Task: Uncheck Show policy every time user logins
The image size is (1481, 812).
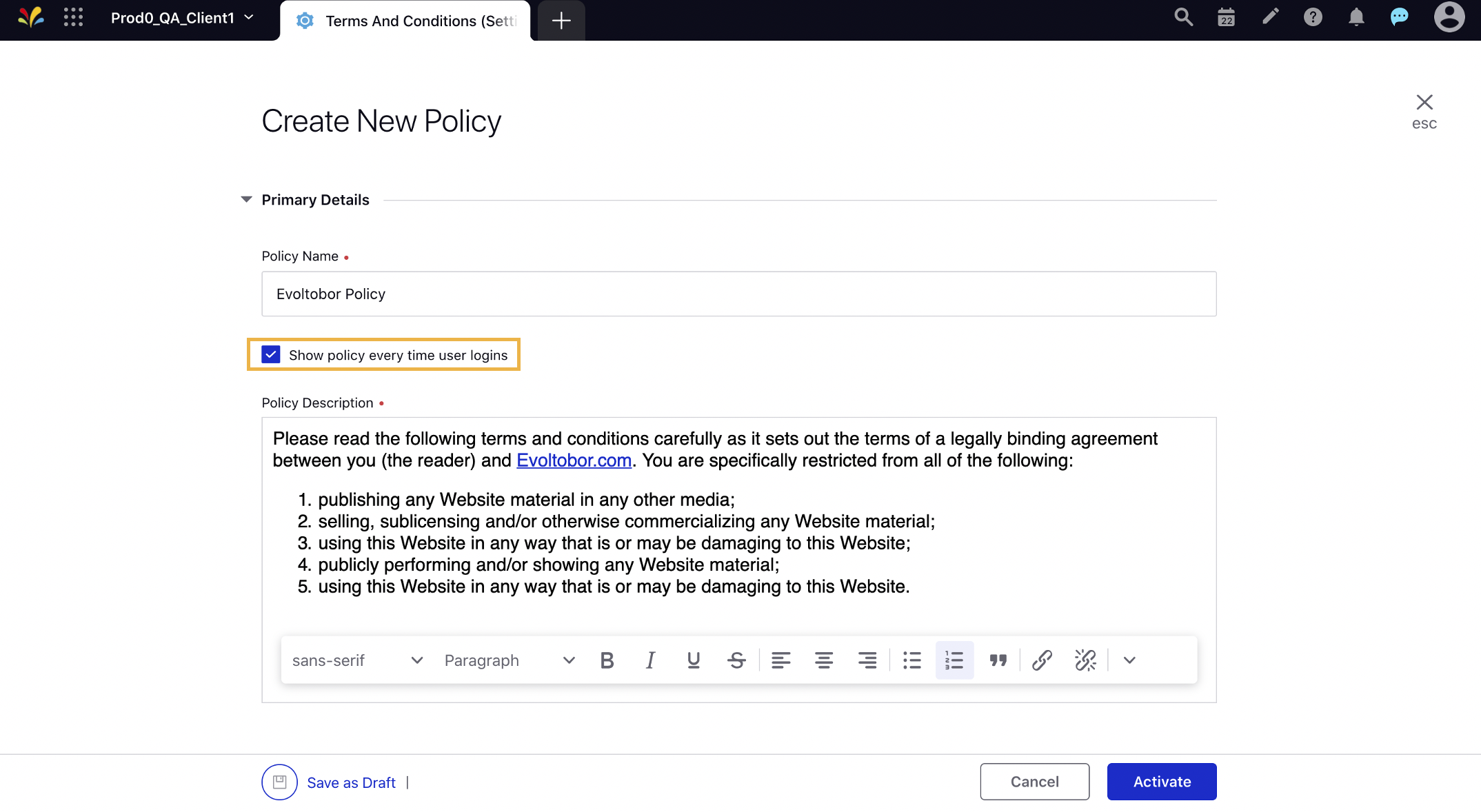Action: (271, 354)
